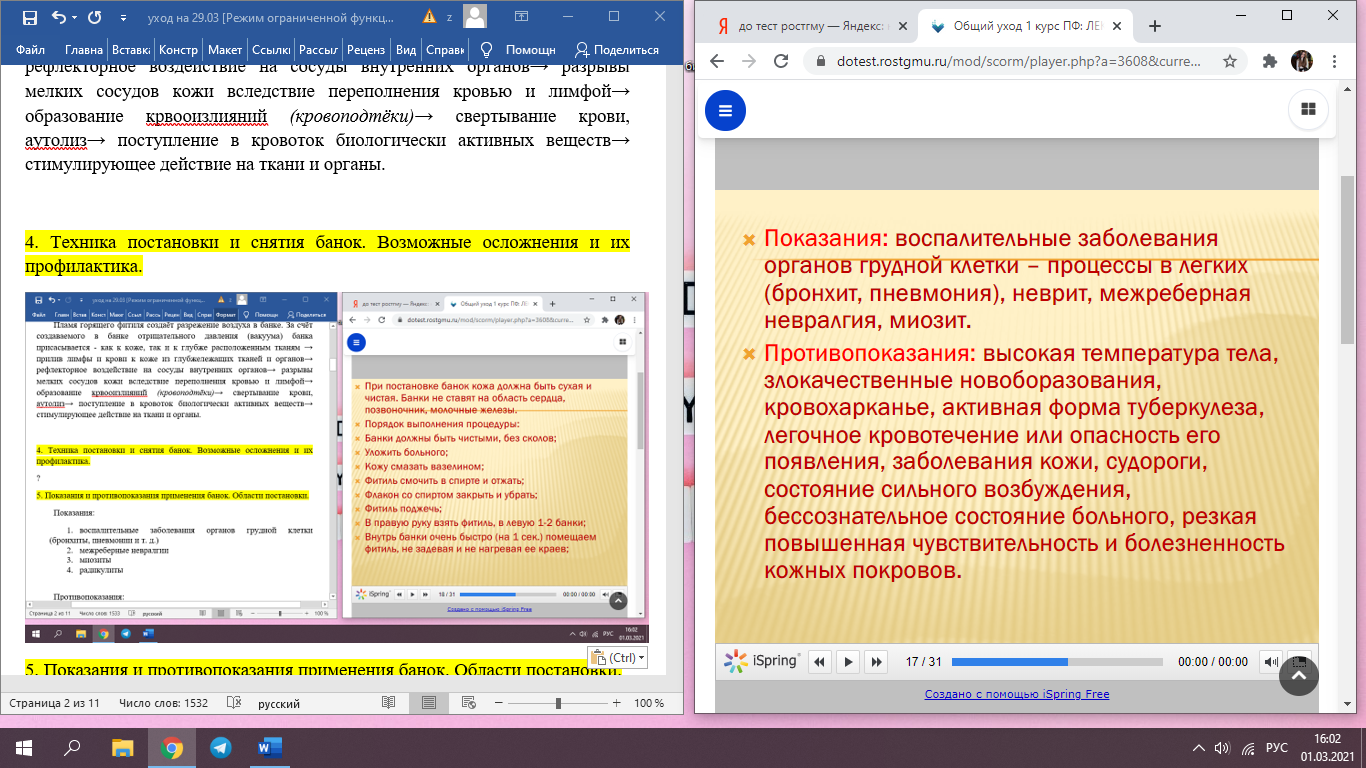Expand the Paste Options (Ctrl) dropdown

point(618,657)
